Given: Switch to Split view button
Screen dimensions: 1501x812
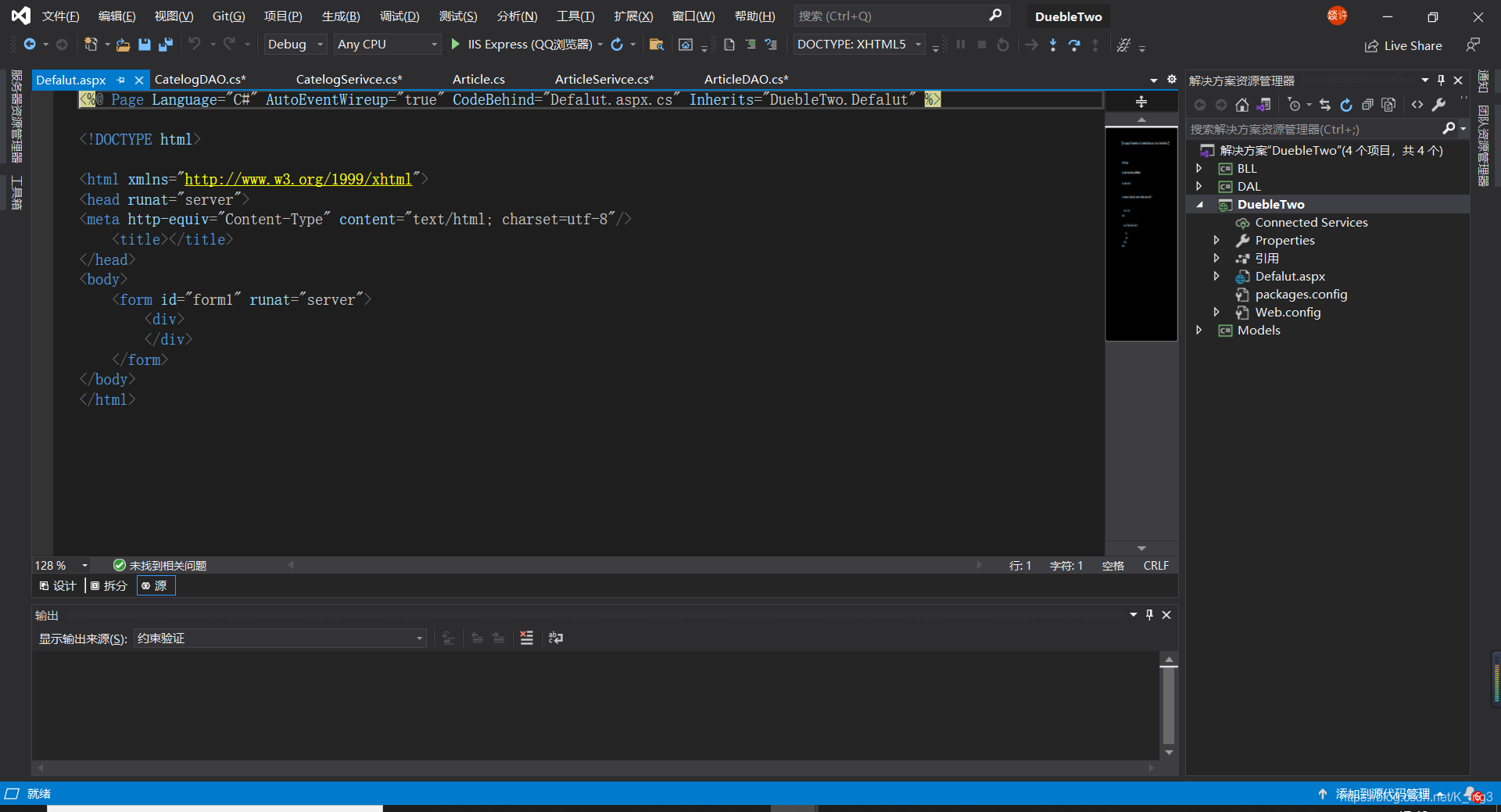Looking at the screenshot, I should pos(109,585).
